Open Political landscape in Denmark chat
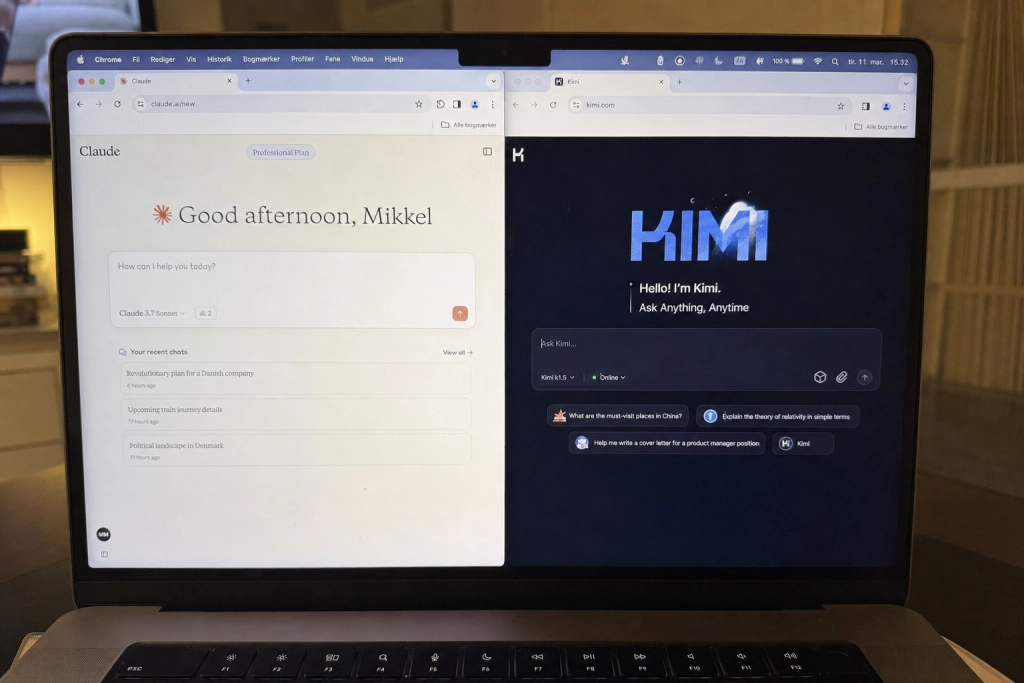 [296, 450]
